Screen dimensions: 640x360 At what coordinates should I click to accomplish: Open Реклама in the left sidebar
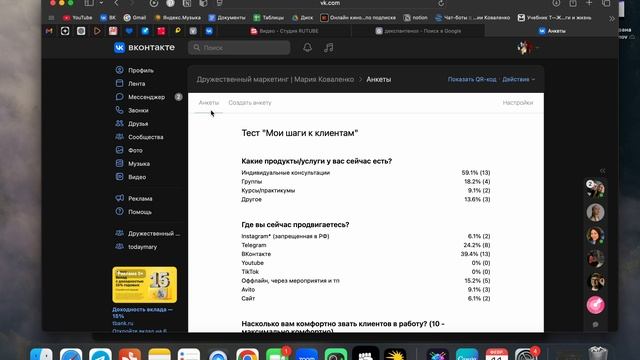(134, 198)
